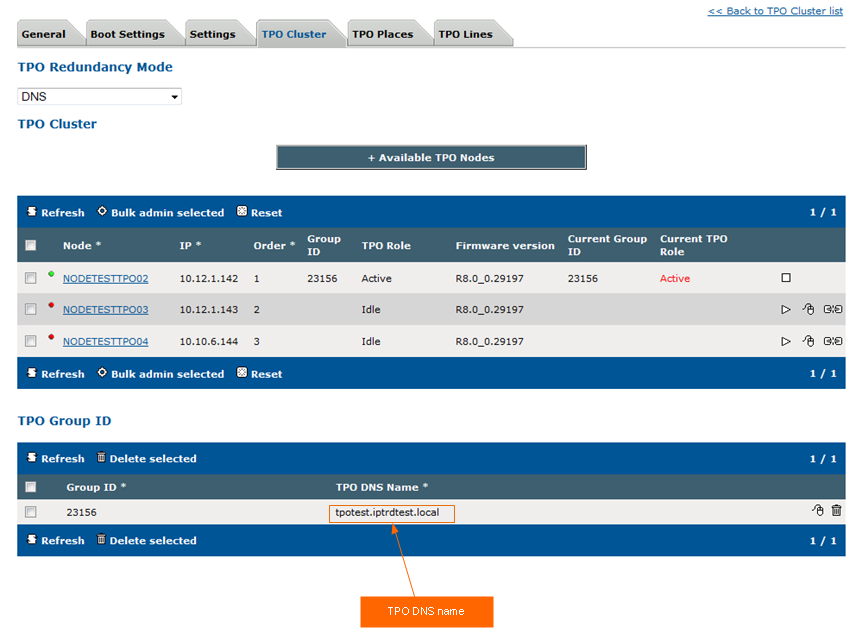The width and height of the screenshot is (863, 628).
Task: Check the box for NODETESTTPO02
Action: pos(31,278)
